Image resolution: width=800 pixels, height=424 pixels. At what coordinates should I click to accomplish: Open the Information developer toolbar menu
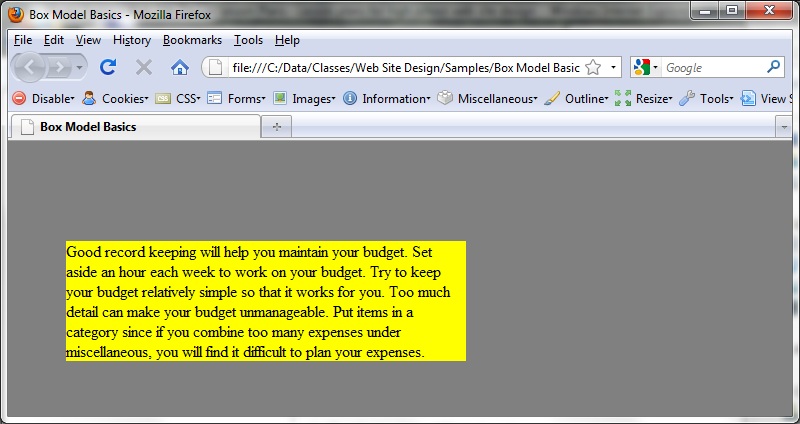click(396, 98)
